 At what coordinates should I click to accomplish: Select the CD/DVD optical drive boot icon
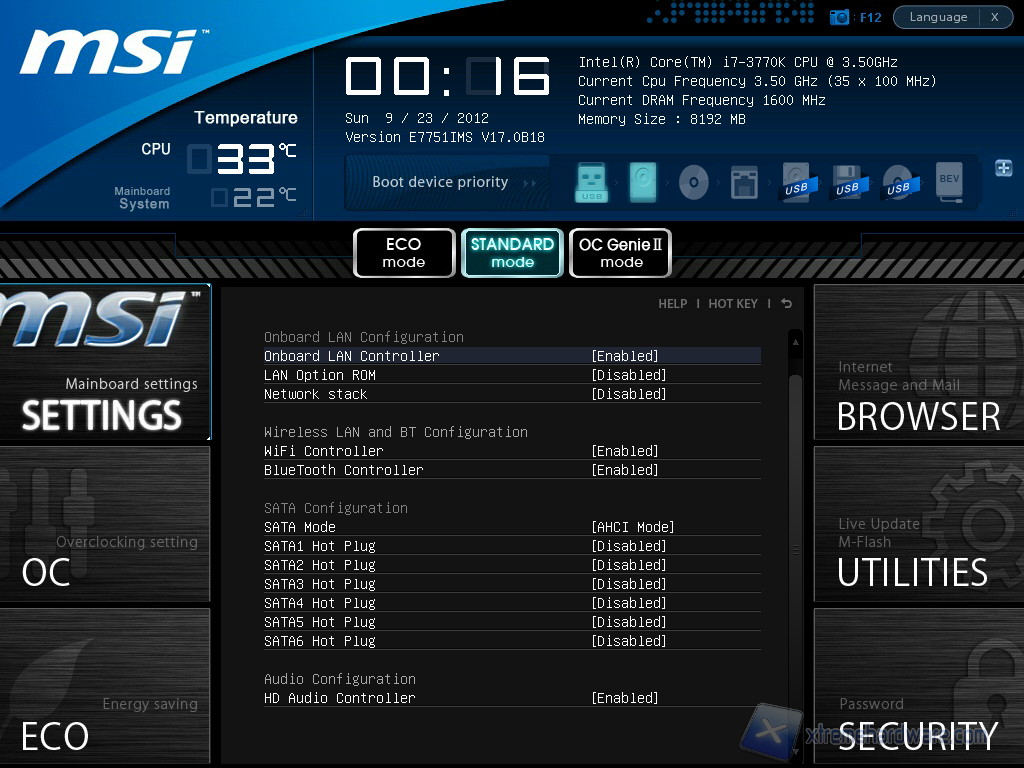coord(693,183)
